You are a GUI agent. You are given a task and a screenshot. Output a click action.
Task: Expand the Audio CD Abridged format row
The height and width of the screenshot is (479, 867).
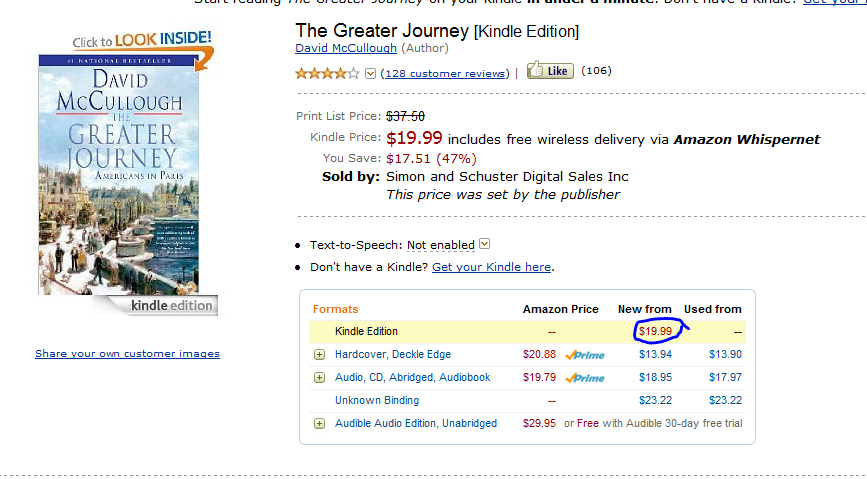click(x=320, y=378)
